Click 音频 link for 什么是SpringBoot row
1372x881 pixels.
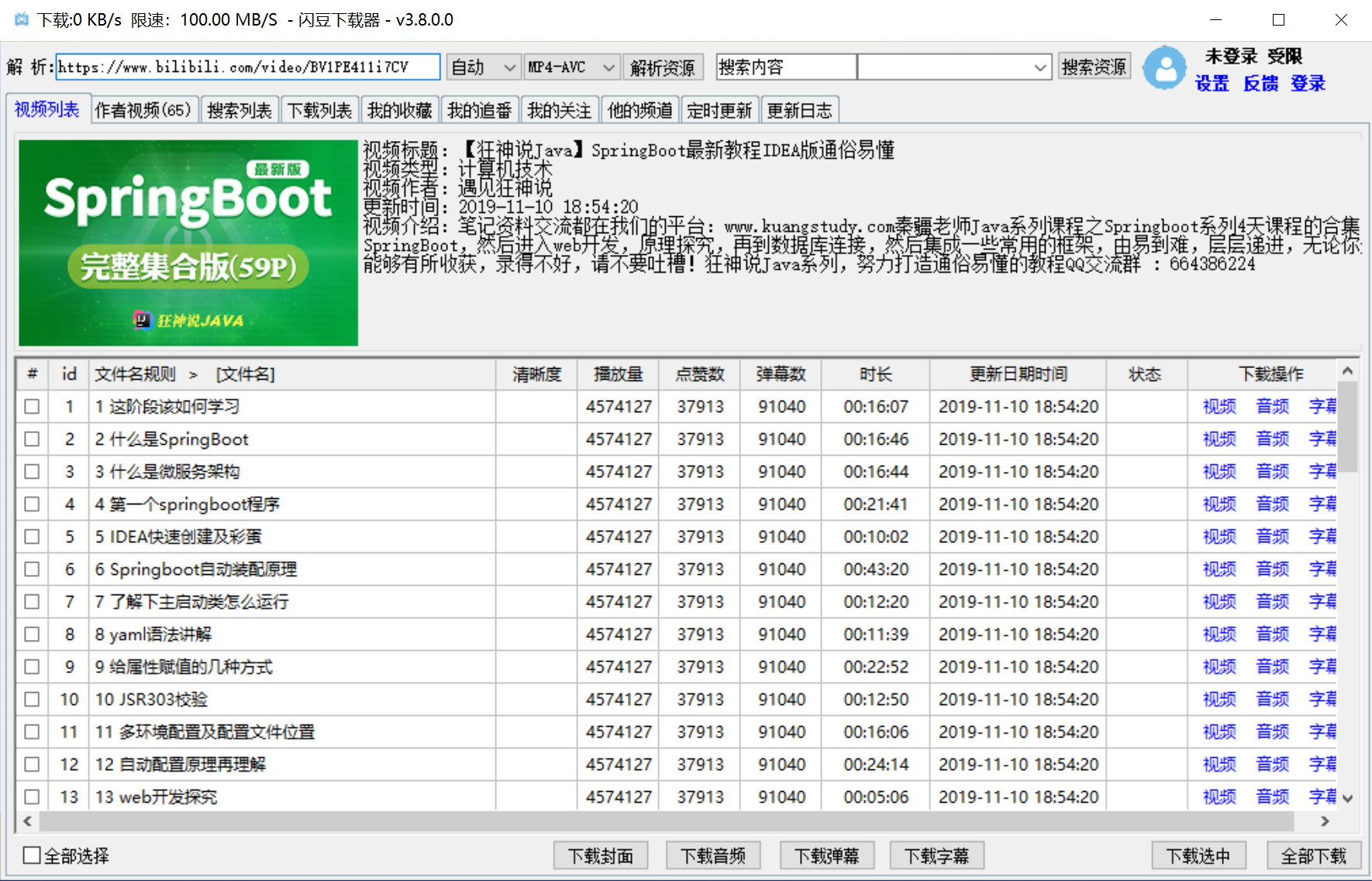[1273, 439]
